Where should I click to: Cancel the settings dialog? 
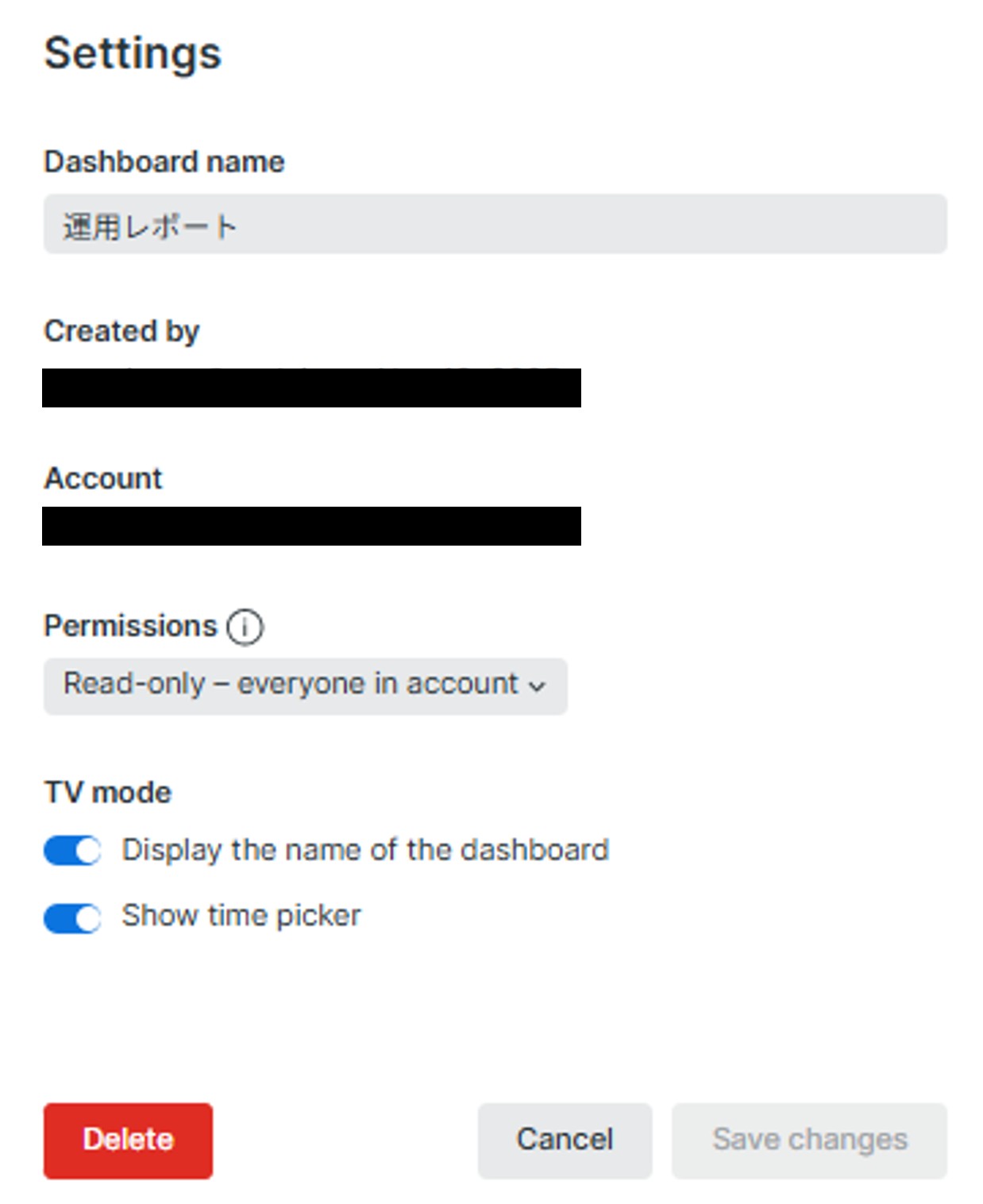point(565,1140)
